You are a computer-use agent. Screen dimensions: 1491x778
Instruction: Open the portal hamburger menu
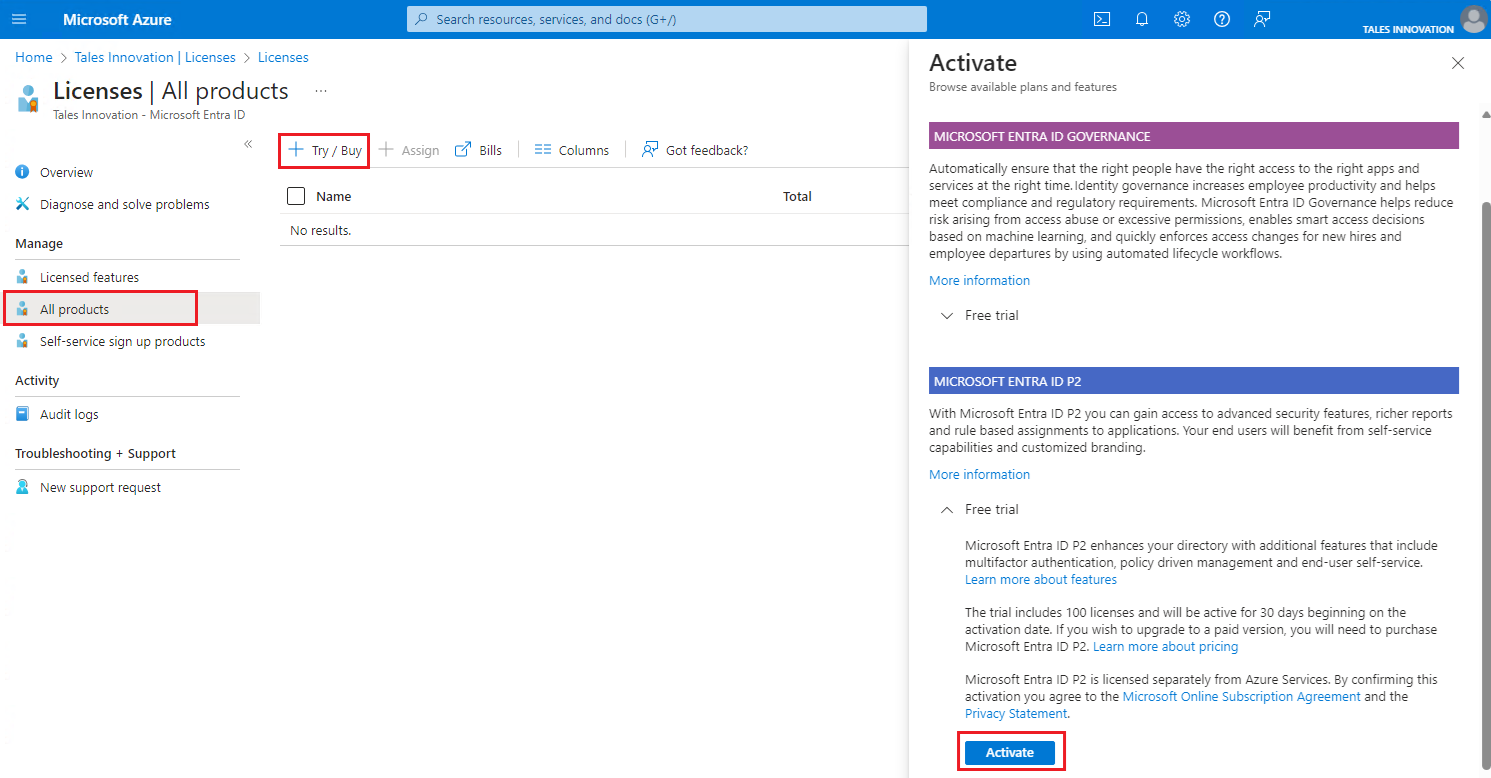[19, 19]
